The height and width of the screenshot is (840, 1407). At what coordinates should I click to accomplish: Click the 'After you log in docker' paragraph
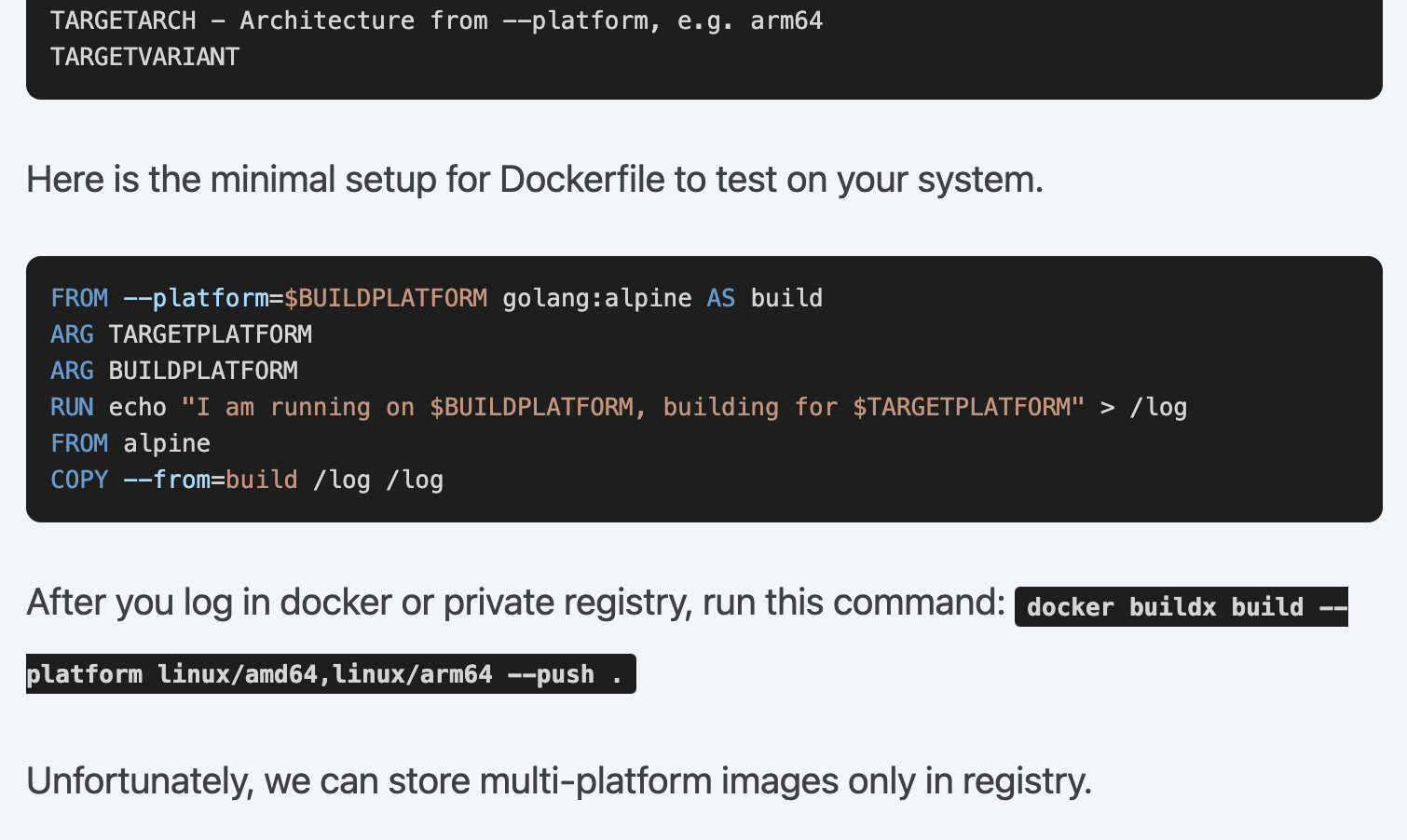(515, 603)
